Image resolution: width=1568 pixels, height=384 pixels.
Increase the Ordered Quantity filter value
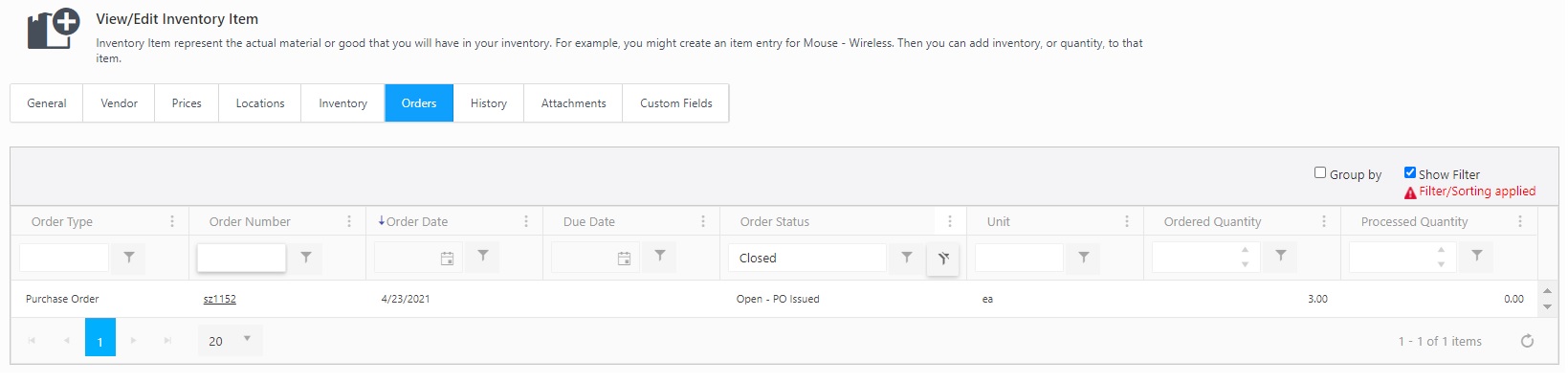[1245, 250]
